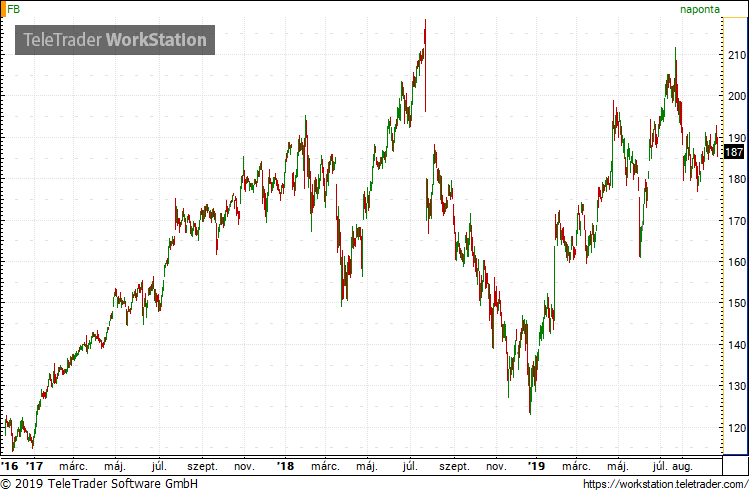Click the 140 price axis label
This screenshot has width=749, height=492.
coord(737,345)
